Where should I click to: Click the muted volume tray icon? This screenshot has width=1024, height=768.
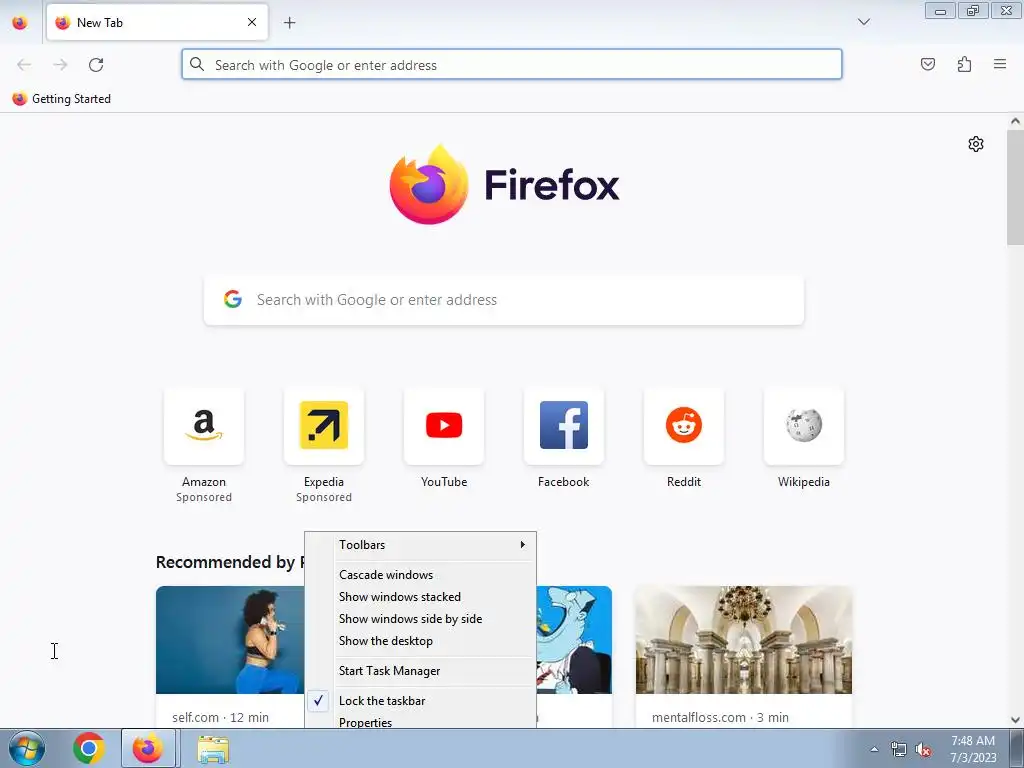tap(923, 750)
